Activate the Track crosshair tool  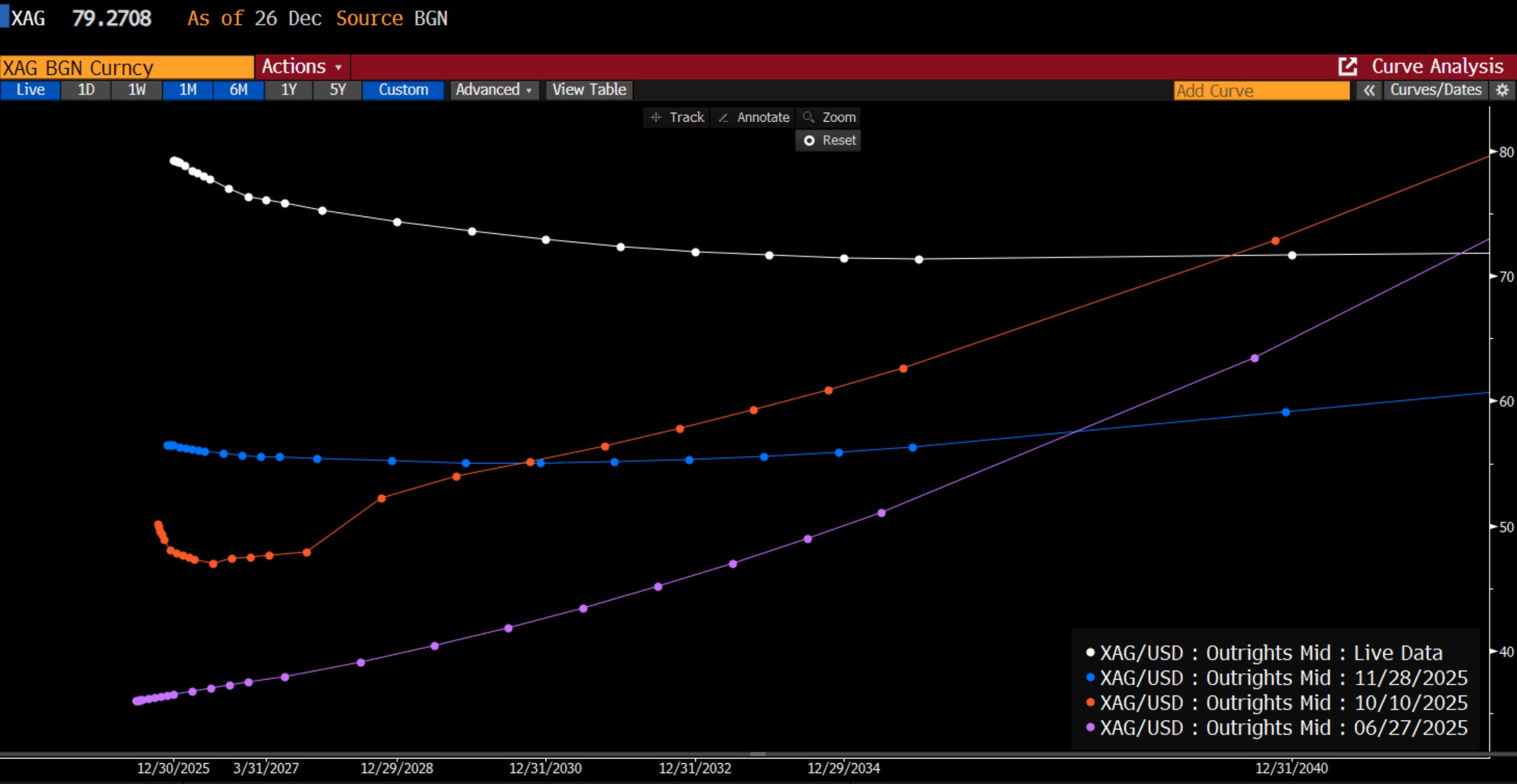pyautogui.click(x=677, y=118)
